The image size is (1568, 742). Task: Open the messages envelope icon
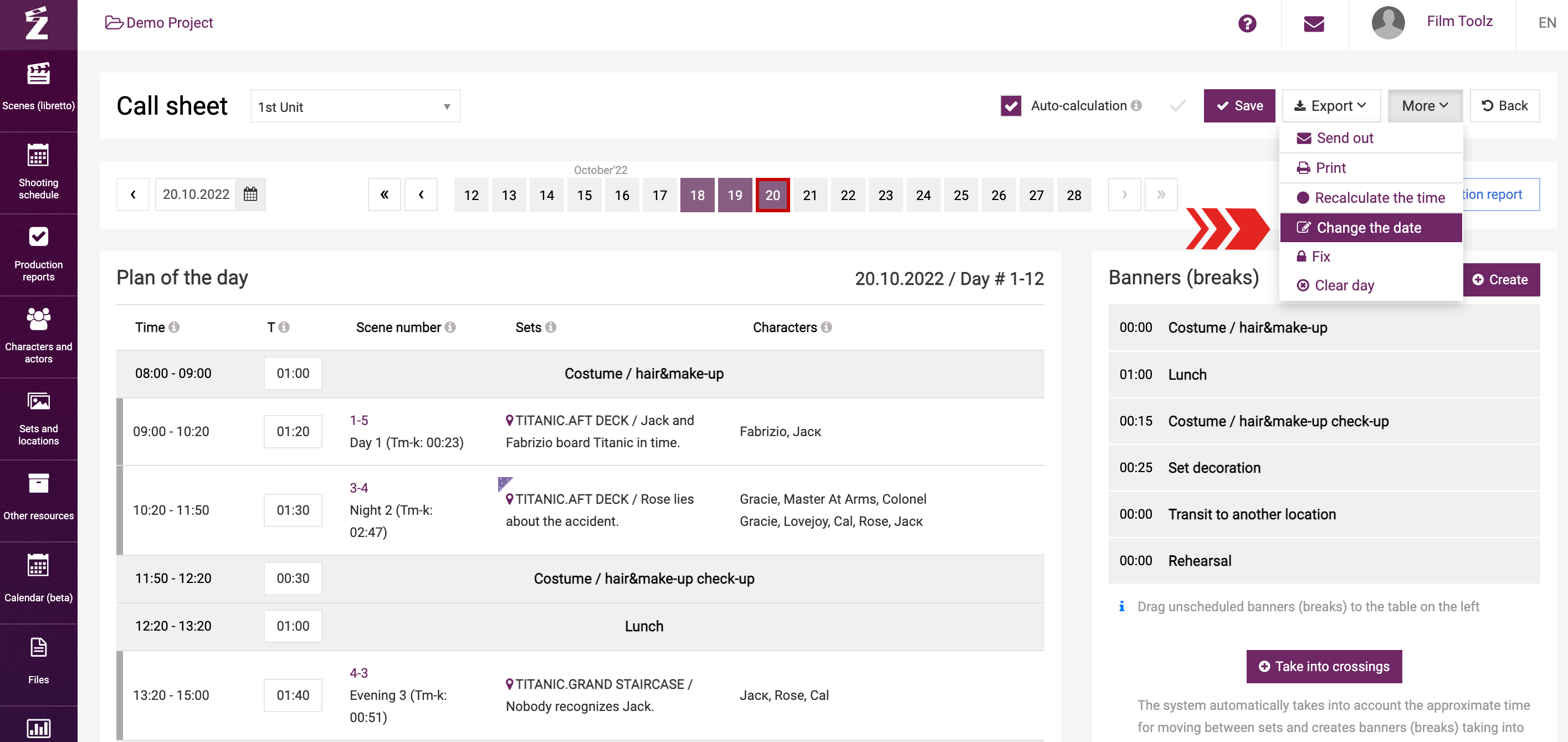pos(1314,24)
